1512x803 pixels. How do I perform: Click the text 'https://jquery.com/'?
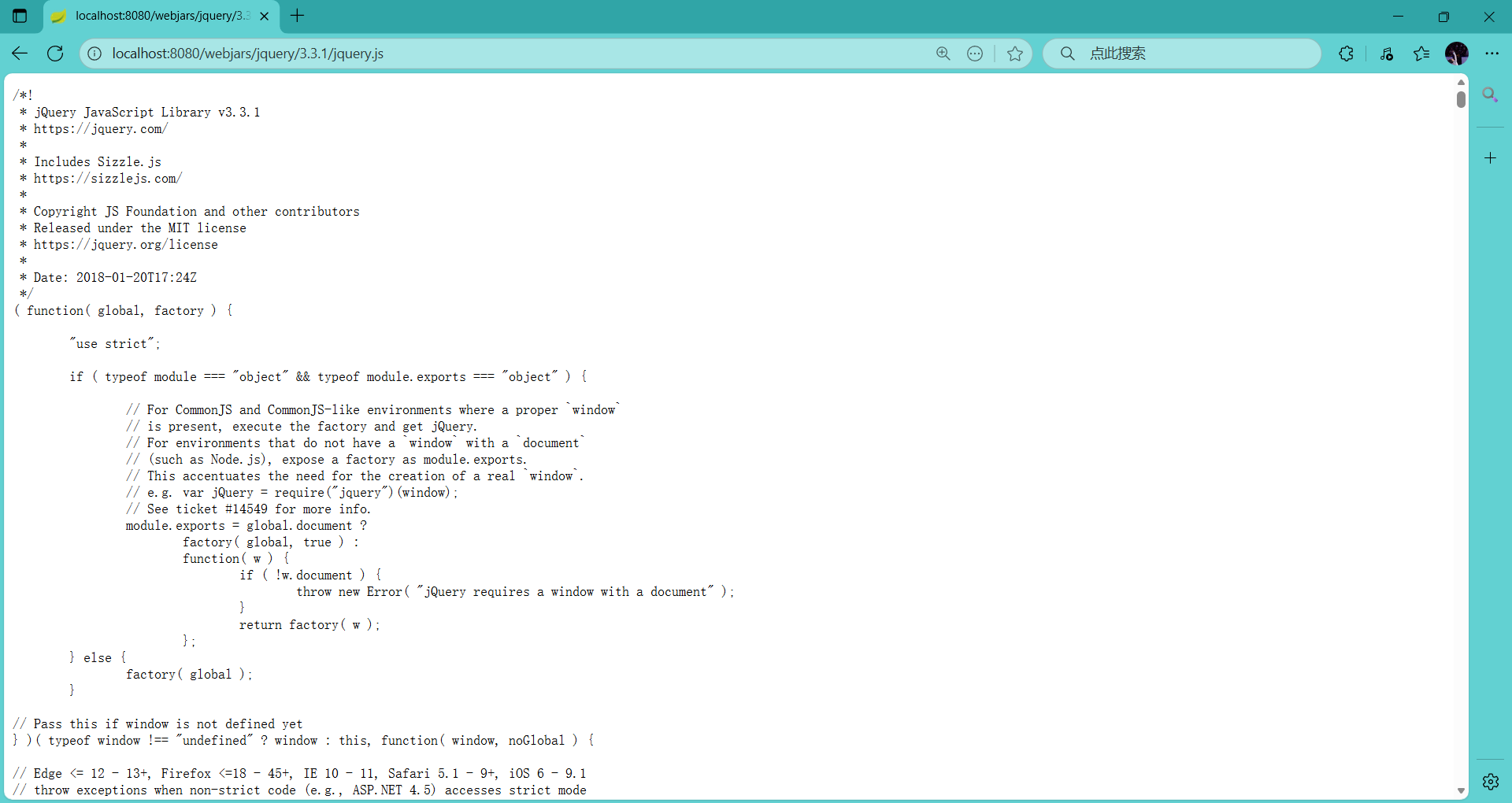pyautogui.click(x=101, y=128)
